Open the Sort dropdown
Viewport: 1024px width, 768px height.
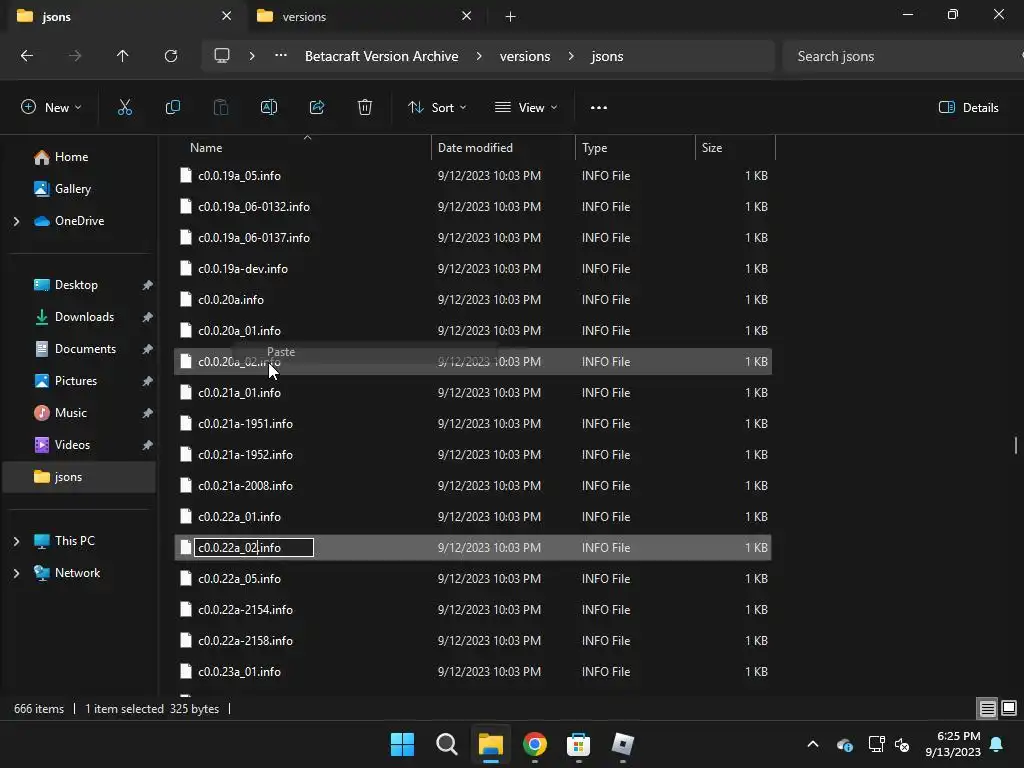click(x=437, y=108)
